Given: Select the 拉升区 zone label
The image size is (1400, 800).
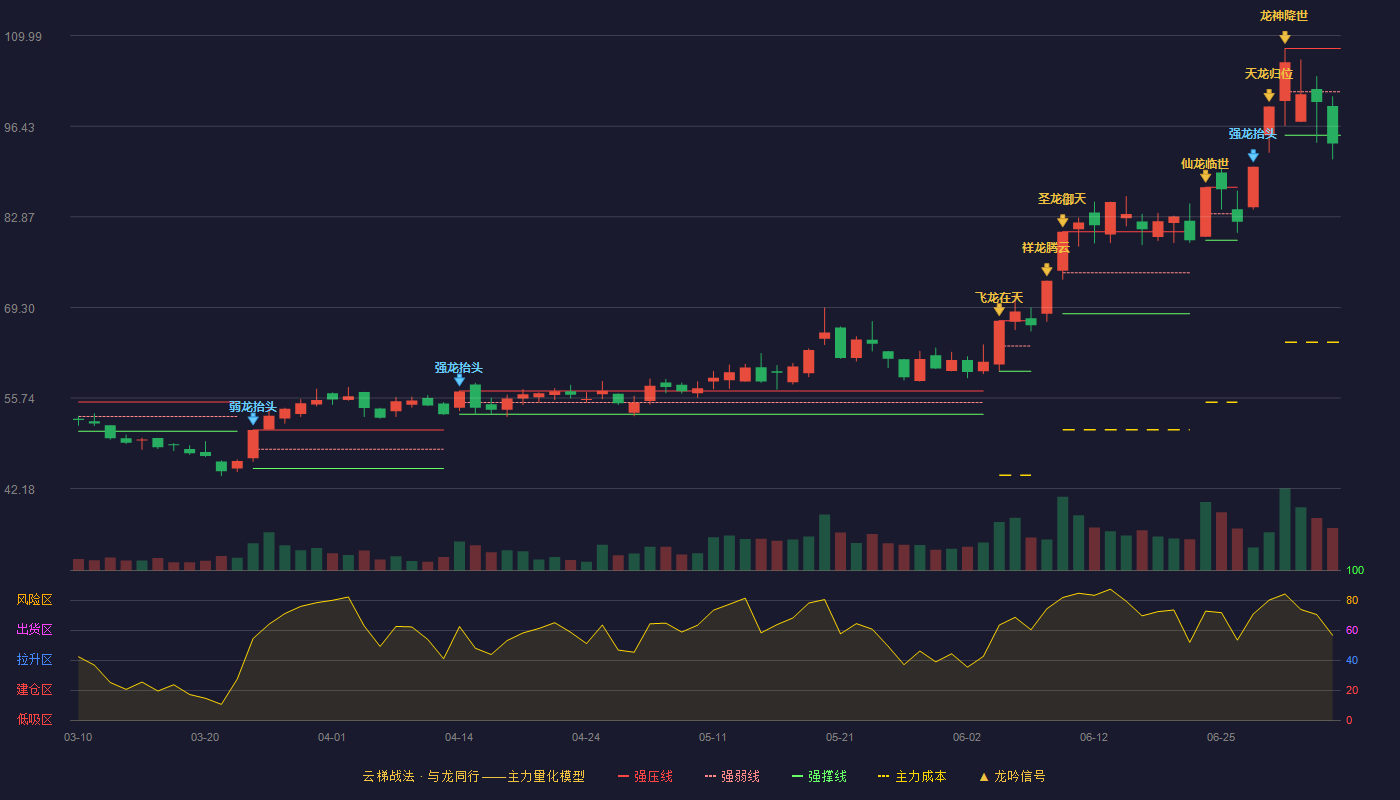Looking at the screenshot, I should click(35, 660).
